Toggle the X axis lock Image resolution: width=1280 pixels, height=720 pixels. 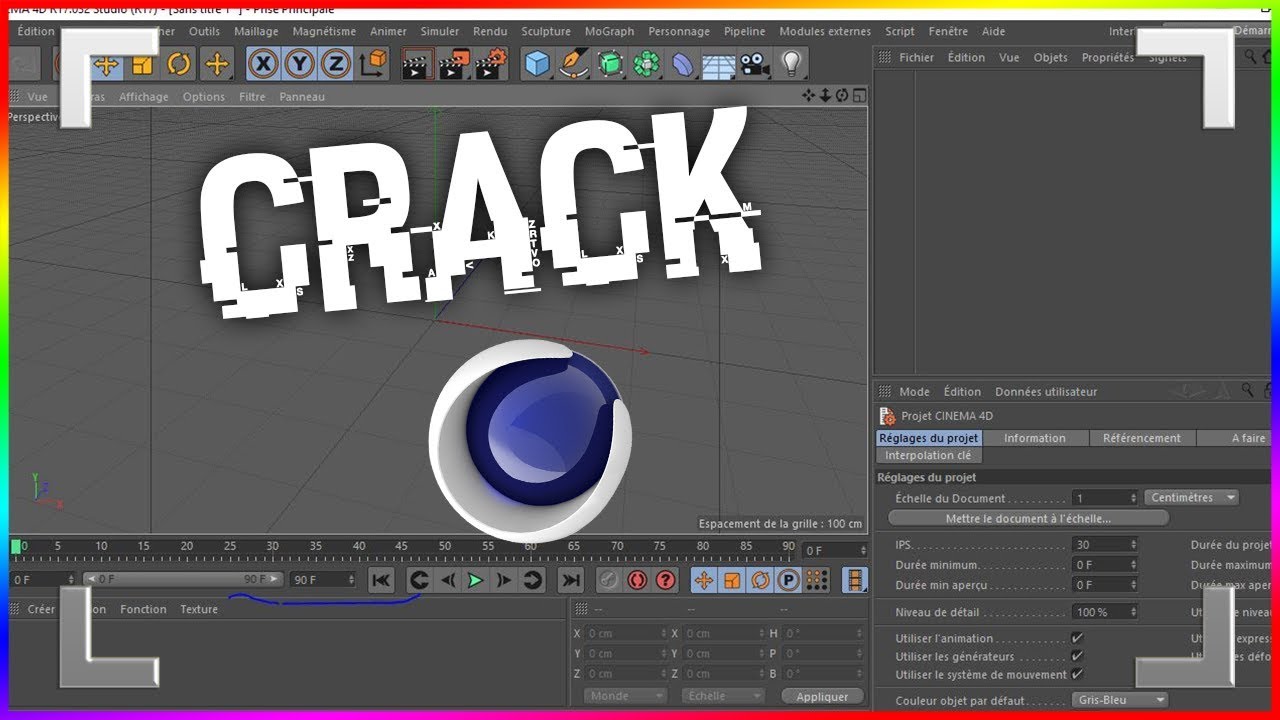tap(263, 65)
